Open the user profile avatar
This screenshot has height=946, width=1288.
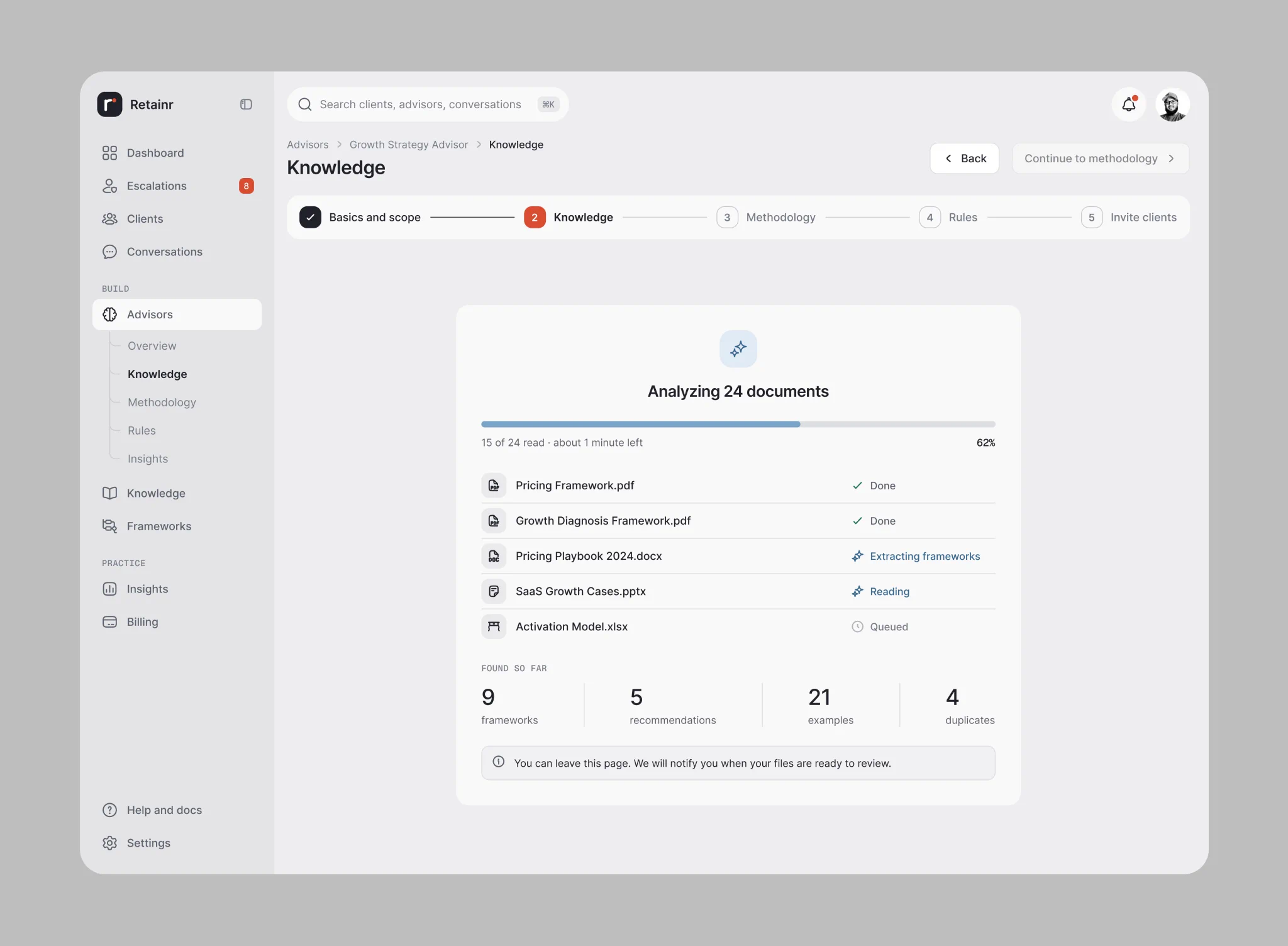point(1172,104)
